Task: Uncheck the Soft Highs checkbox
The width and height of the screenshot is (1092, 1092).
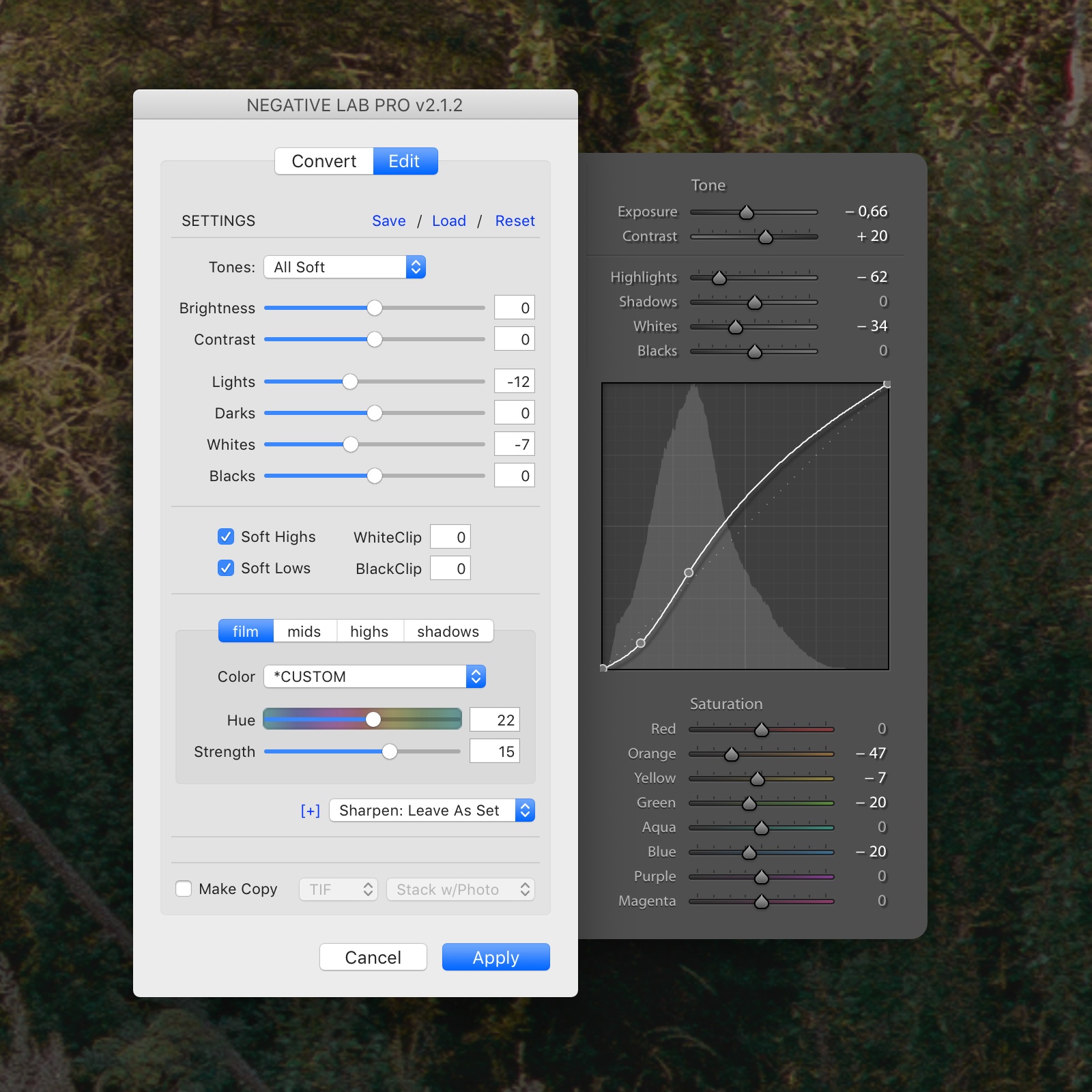Action: pos(226,536)
